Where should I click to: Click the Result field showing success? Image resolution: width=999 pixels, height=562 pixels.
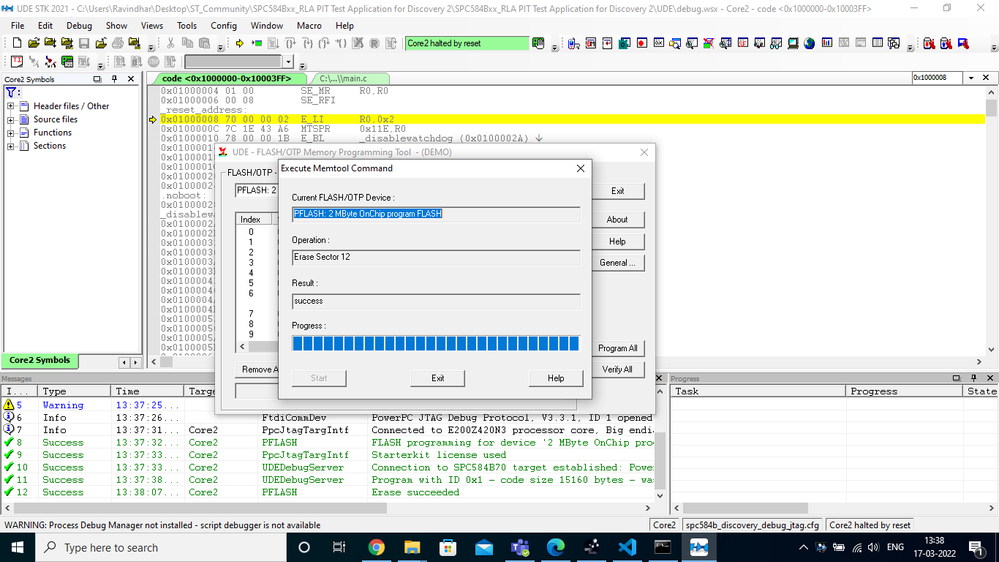(x=436, y=301)
